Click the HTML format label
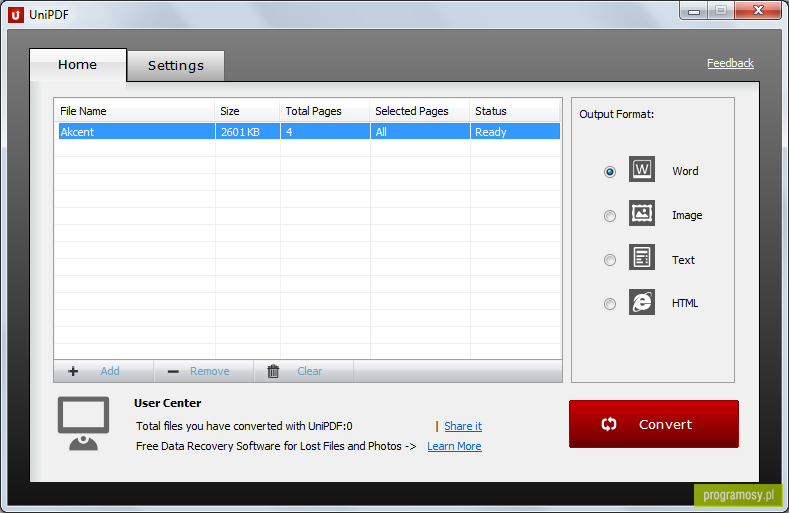 685,303
